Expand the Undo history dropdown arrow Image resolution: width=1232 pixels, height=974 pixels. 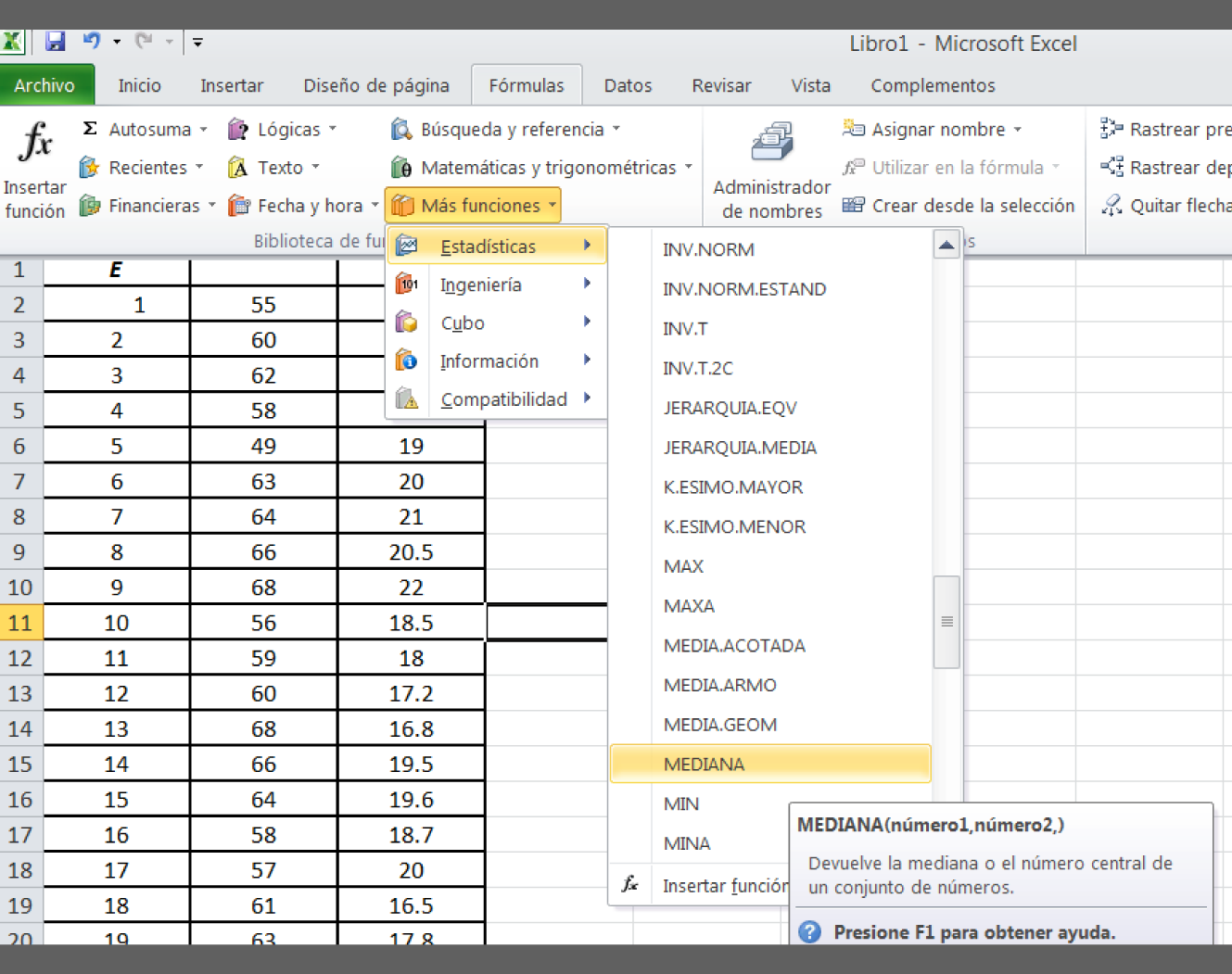click(x=117, y=42)
